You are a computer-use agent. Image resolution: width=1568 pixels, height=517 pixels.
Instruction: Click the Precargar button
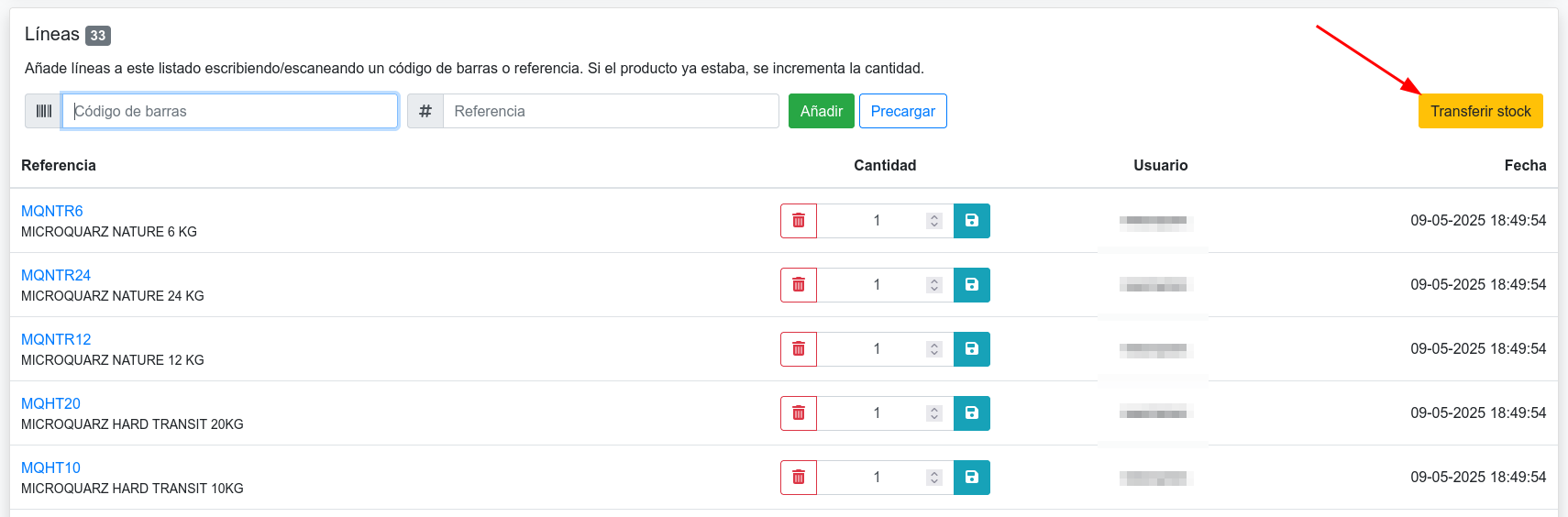click(903, 111)
